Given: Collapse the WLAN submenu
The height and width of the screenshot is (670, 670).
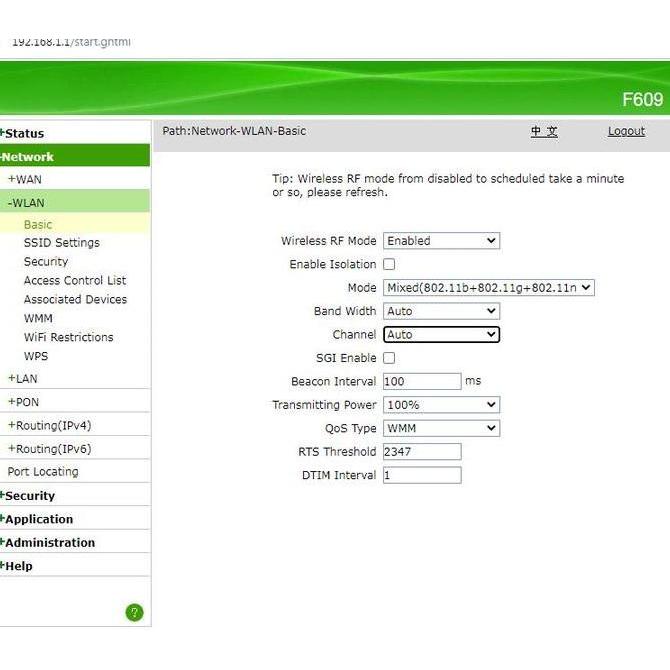Looking at the screenshot, I should click(26, 203).
